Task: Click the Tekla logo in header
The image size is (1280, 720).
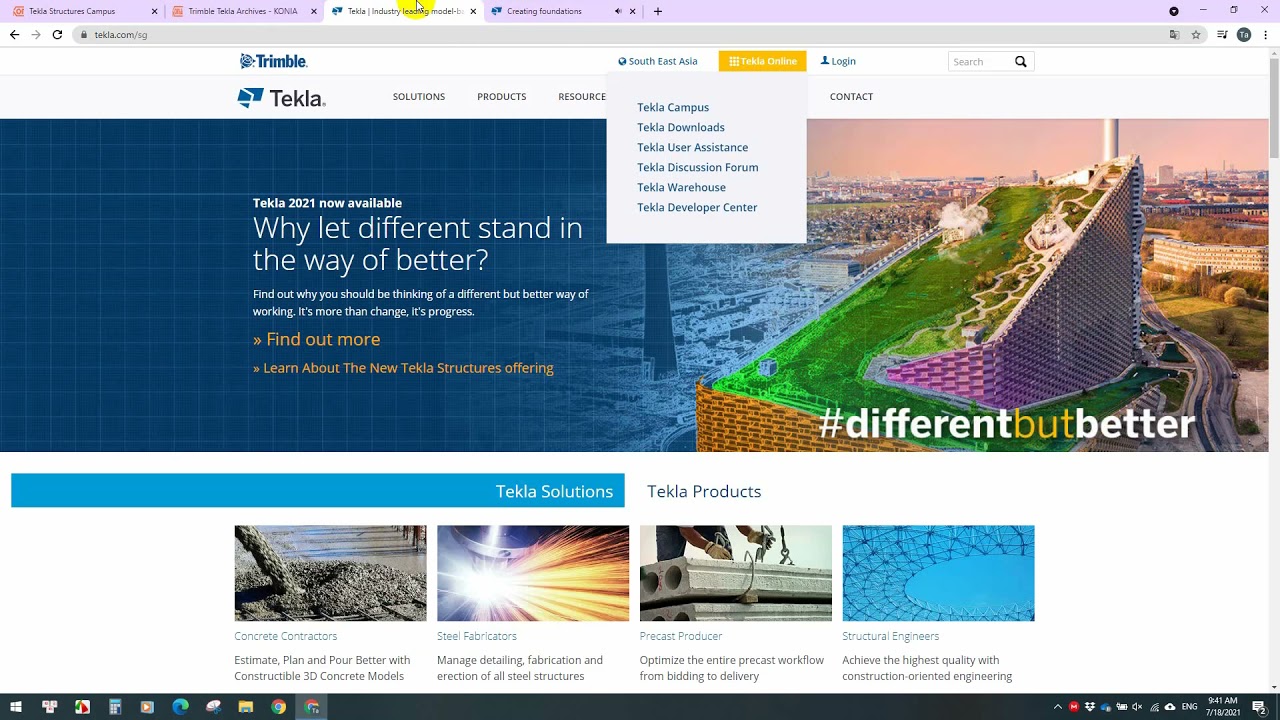Action: click(x=281, y=97)
